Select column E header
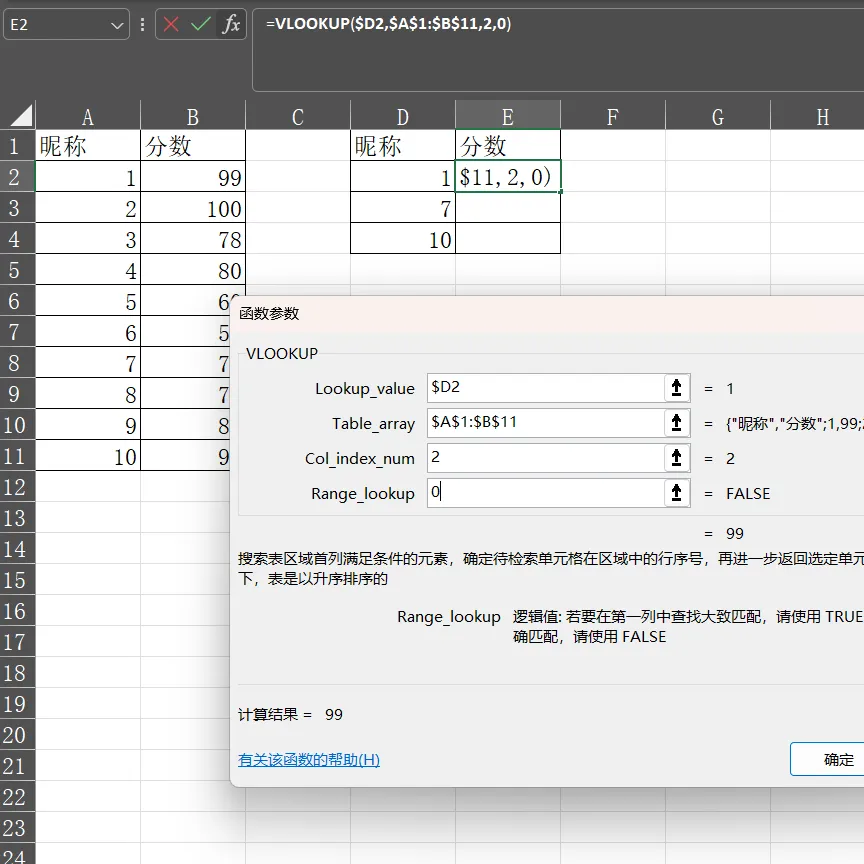This screenshot has width=864, height=864. click(x=508, y=116)
